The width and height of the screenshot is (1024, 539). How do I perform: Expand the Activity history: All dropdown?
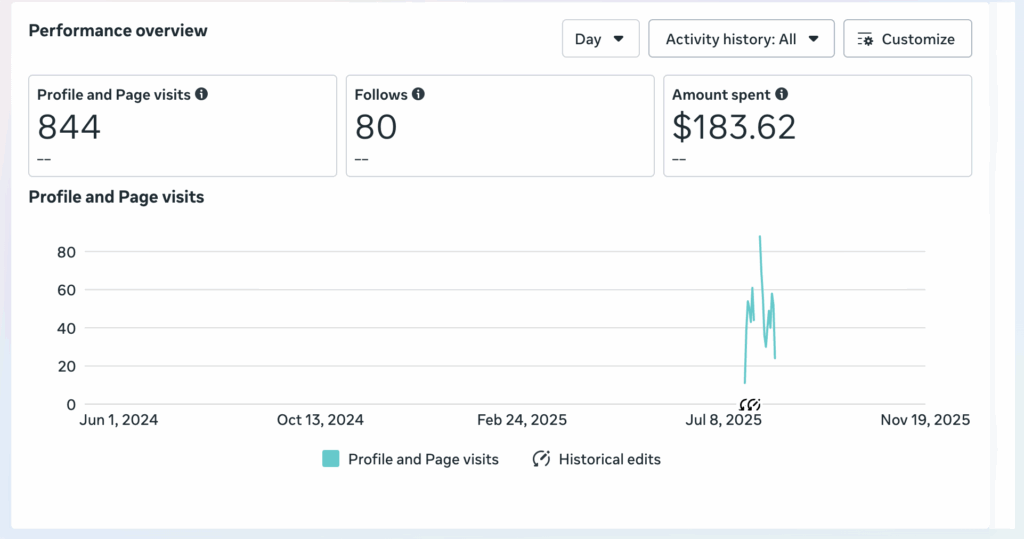coord(741,39)
